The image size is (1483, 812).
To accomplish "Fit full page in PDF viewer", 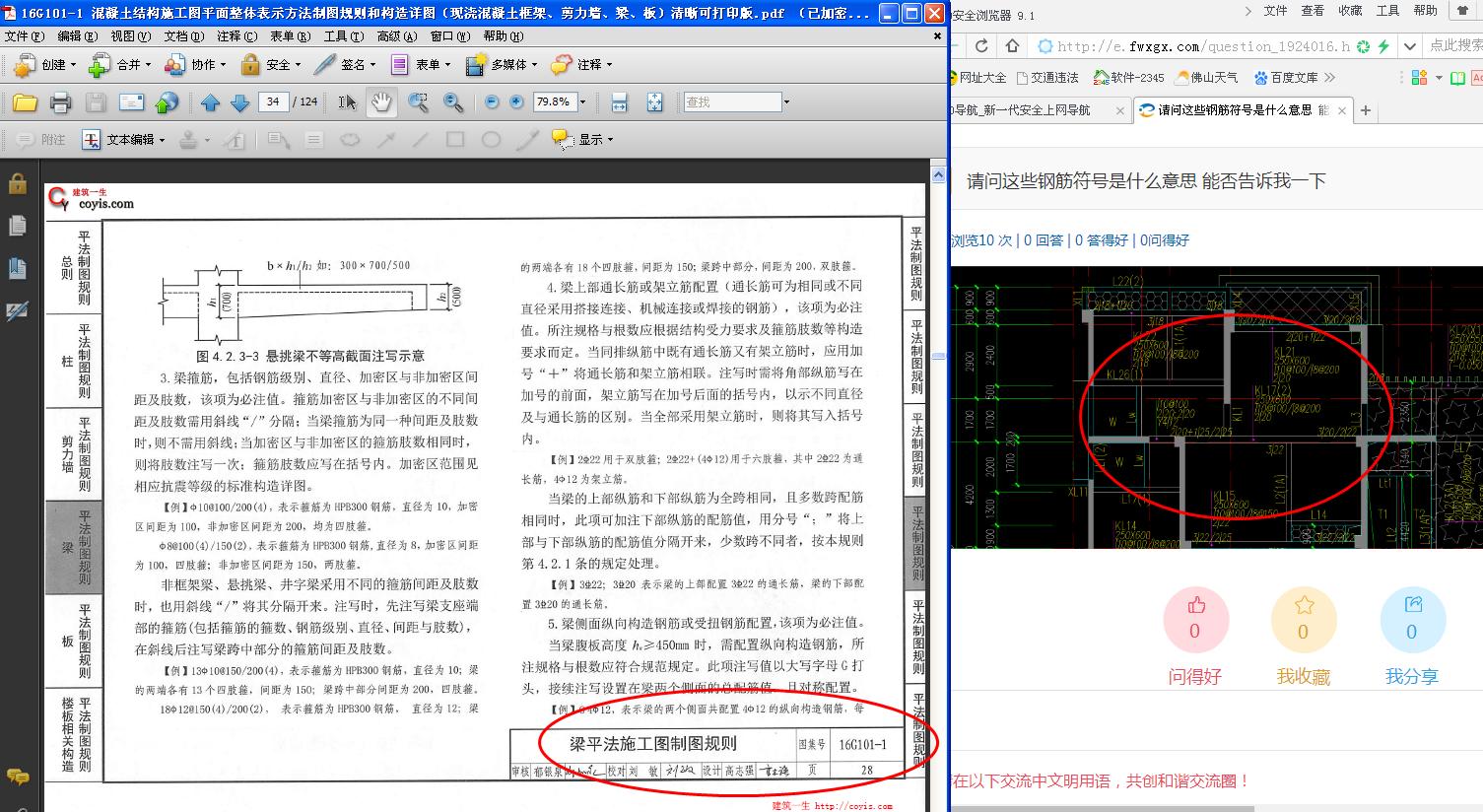I will (654, 102).
